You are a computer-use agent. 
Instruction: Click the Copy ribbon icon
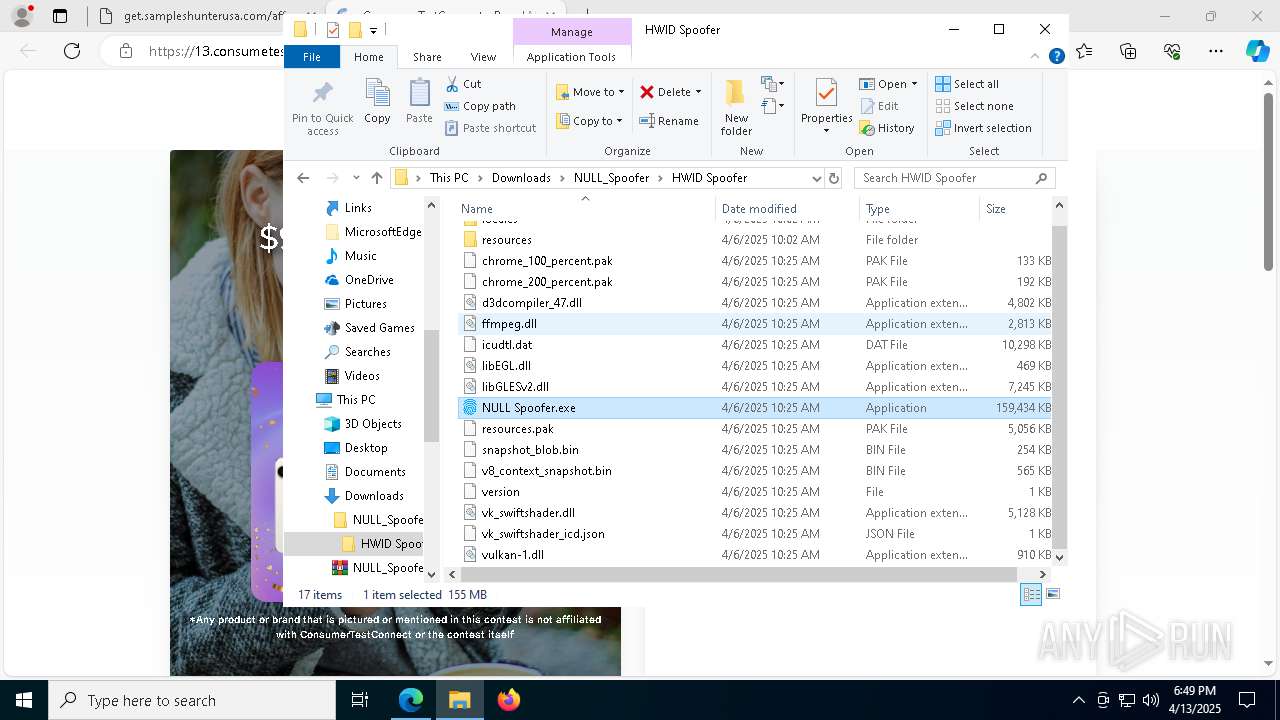(x=377, y=102)
